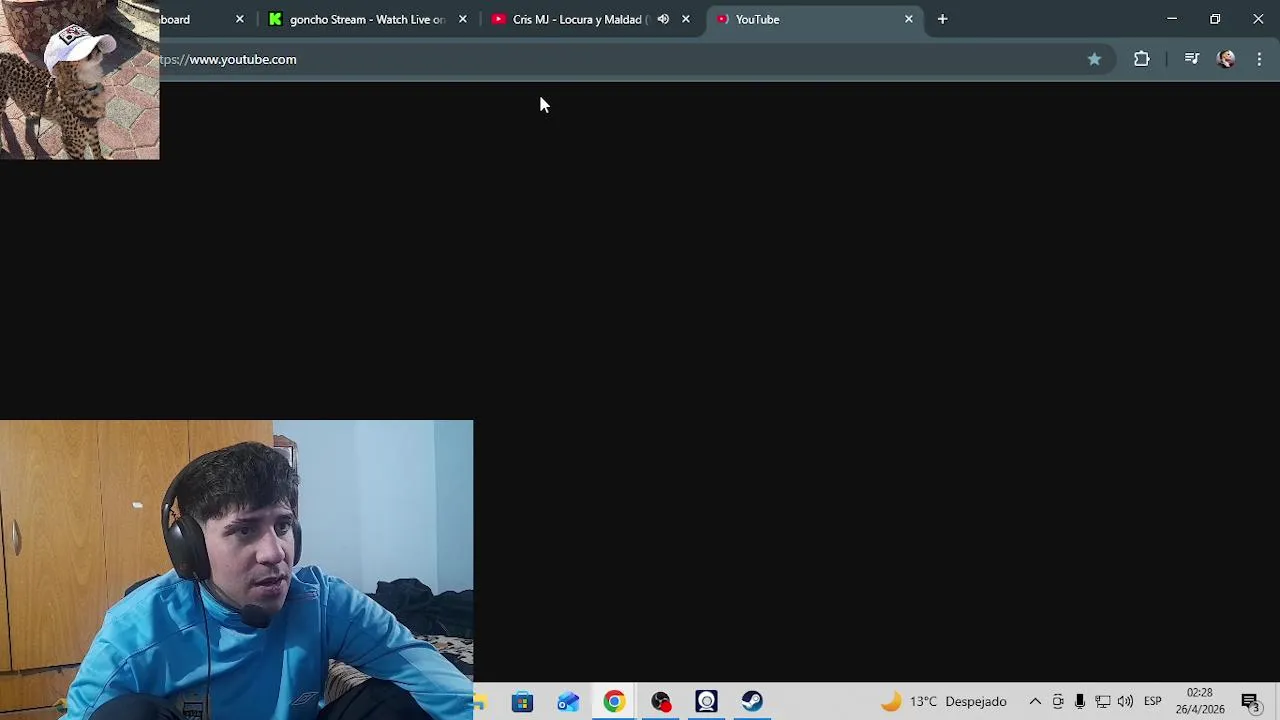
Task: Open a new browser tab
Action: [x=942, y=19]
